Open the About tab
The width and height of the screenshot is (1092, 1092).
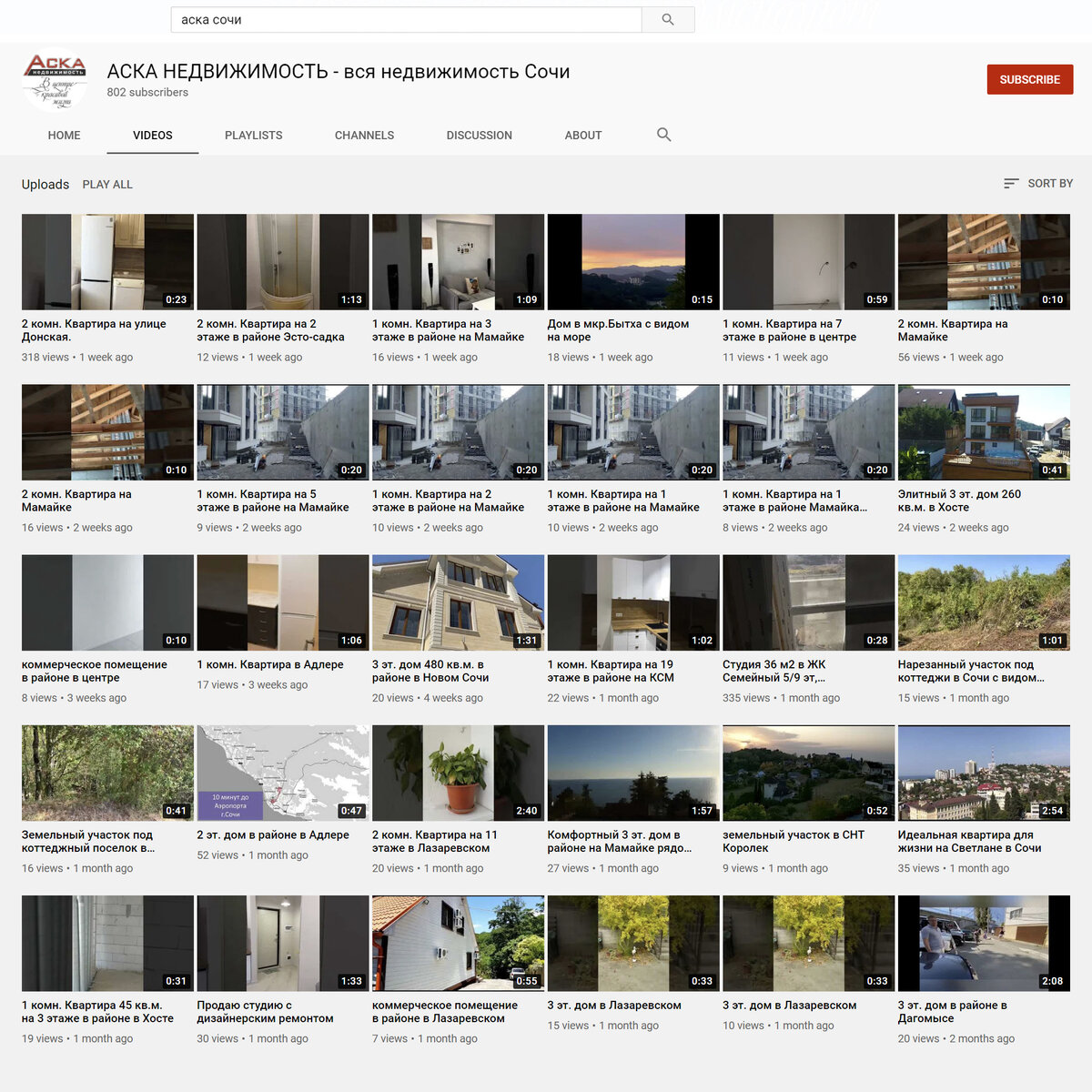coord(583,136)
